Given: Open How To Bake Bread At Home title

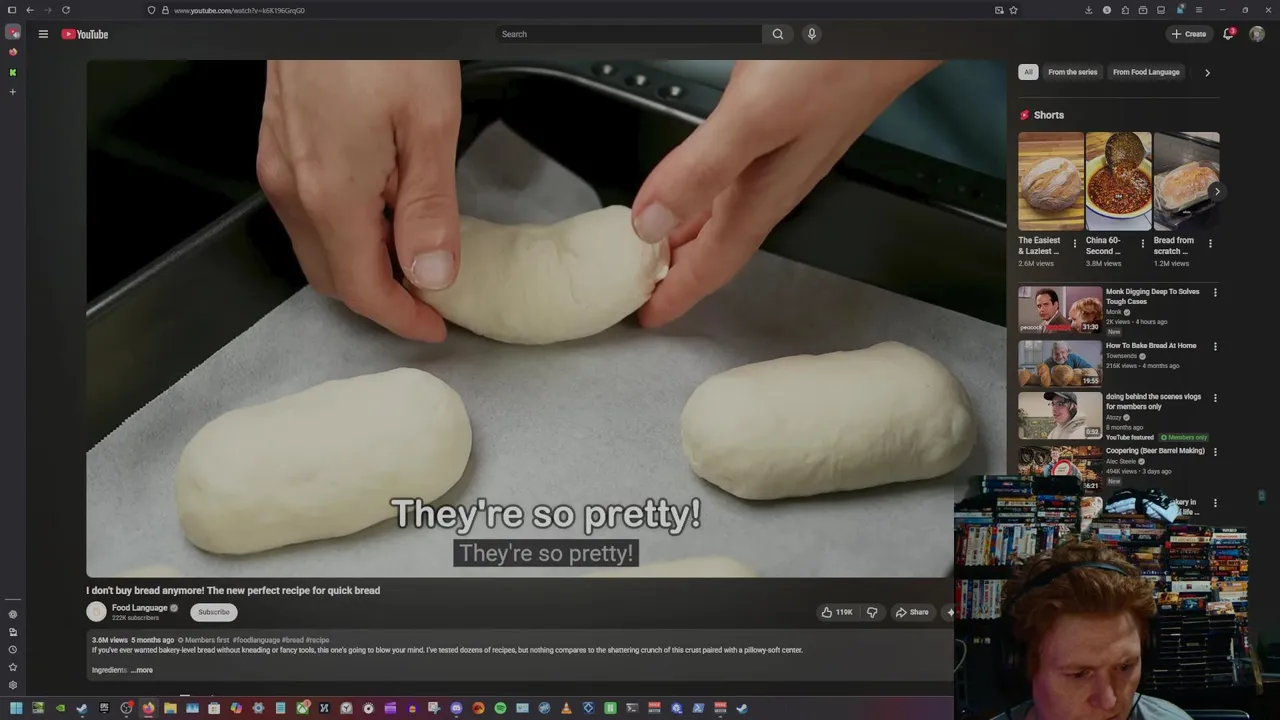Looking at the screenshot, I should click(1151, 346).
